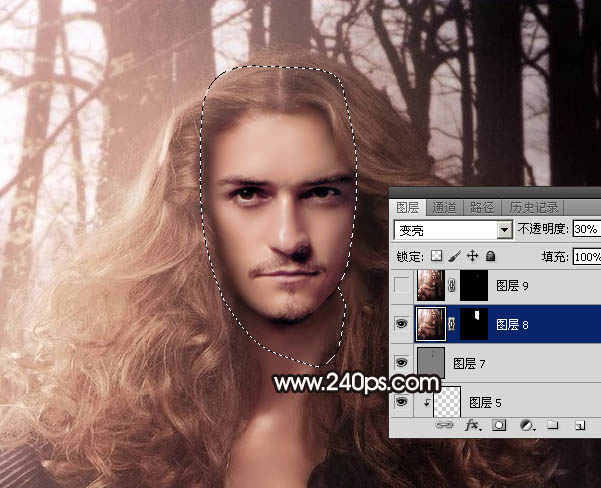Toggle lock image pixels brush icon
601x488 pixels.
coord(455,256)
